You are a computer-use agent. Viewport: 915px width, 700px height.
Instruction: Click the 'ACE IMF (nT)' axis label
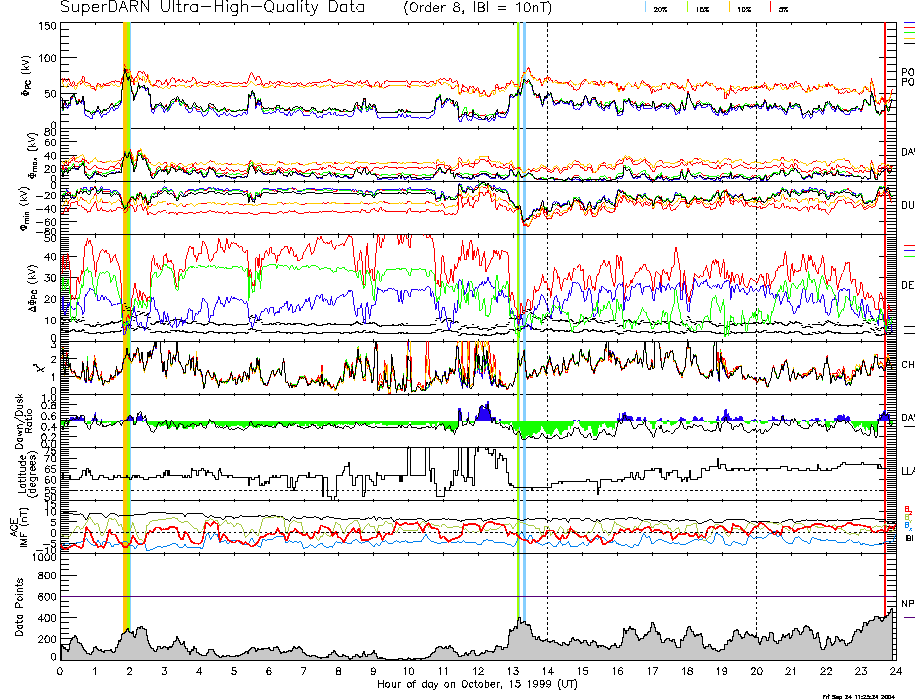pyautogui.click(x=18, y=527)
